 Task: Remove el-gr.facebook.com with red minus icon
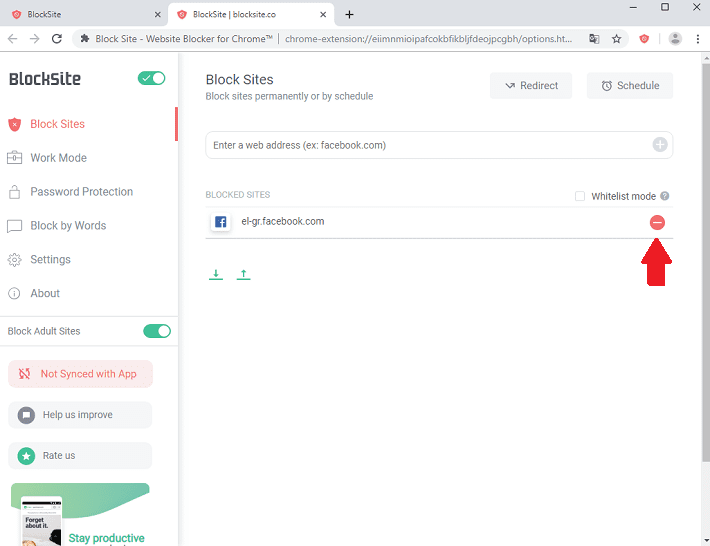tap(657, 222)
